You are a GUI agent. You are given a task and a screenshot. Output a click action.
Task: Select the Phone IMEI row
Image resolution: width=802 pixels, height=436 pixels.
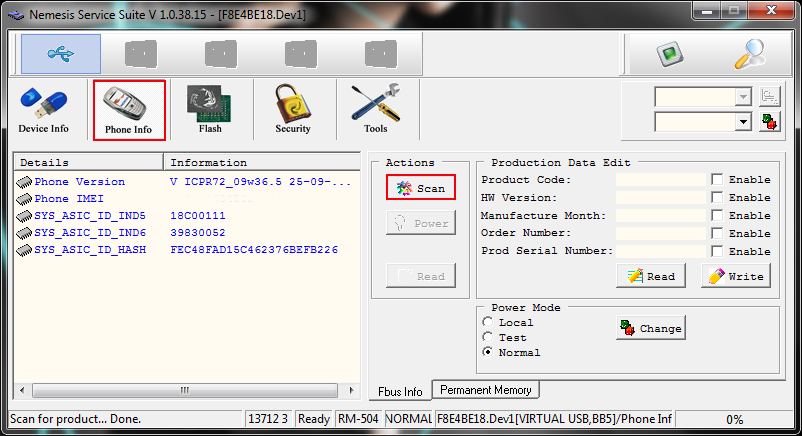point(187,199)
